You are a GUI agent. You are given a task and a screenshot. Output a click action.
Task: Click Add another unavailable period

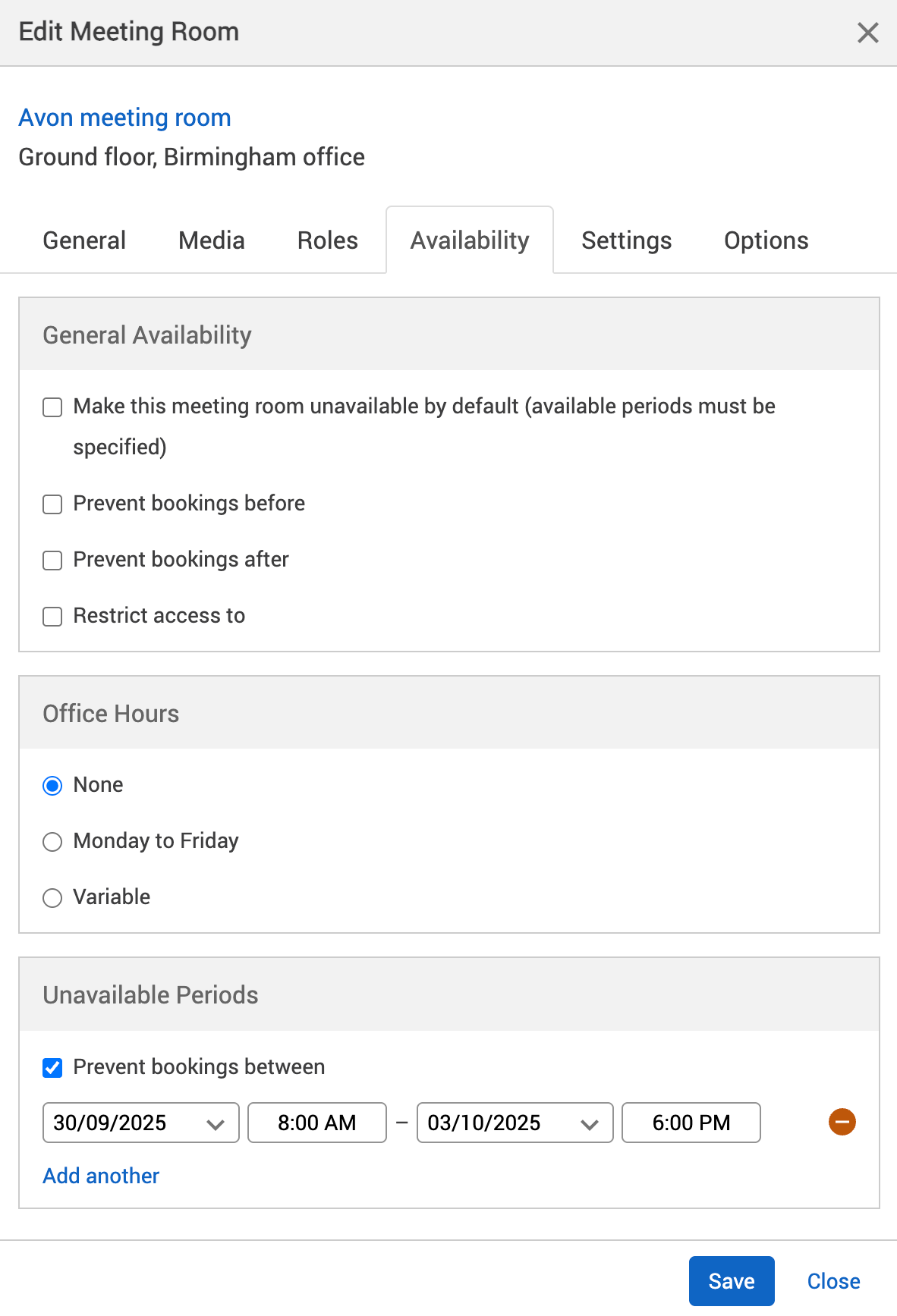[100, 1176]
